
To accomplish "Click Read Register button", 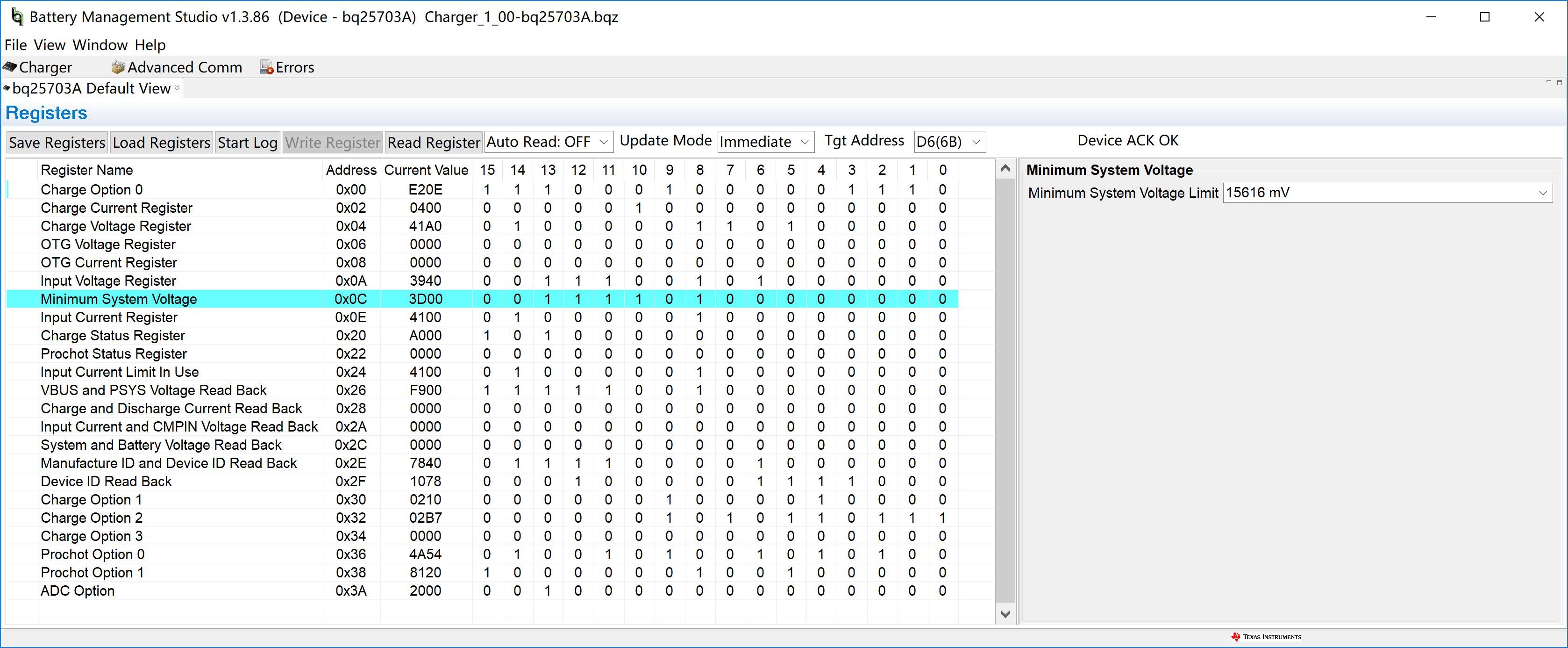I will pos(434,143).
